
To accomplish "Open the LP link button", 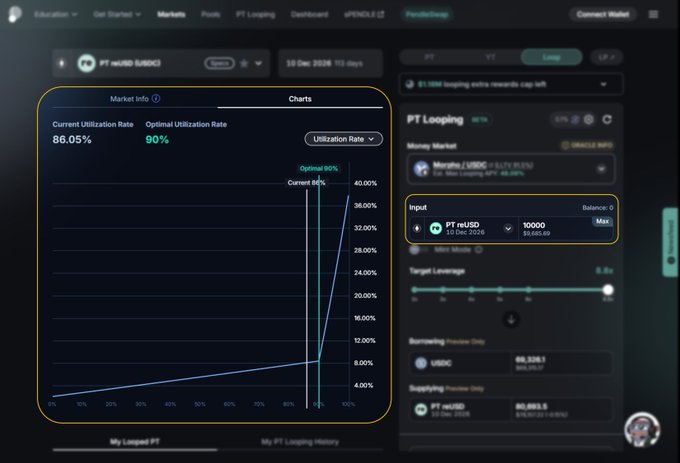I will click(x=606, y=57).
